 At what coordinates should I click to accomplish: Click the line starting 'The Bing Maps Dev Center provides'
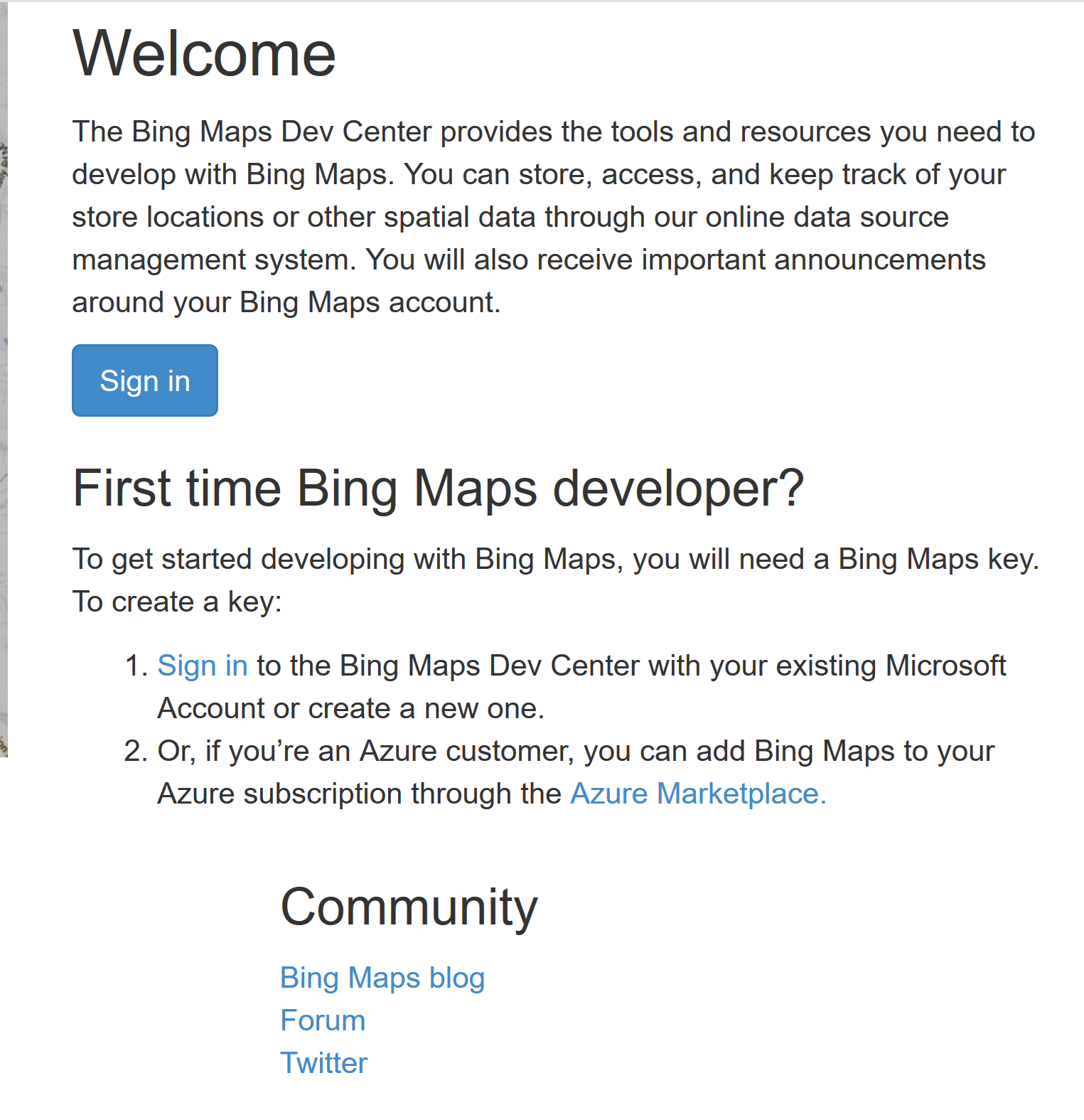[x=553, y=132]
